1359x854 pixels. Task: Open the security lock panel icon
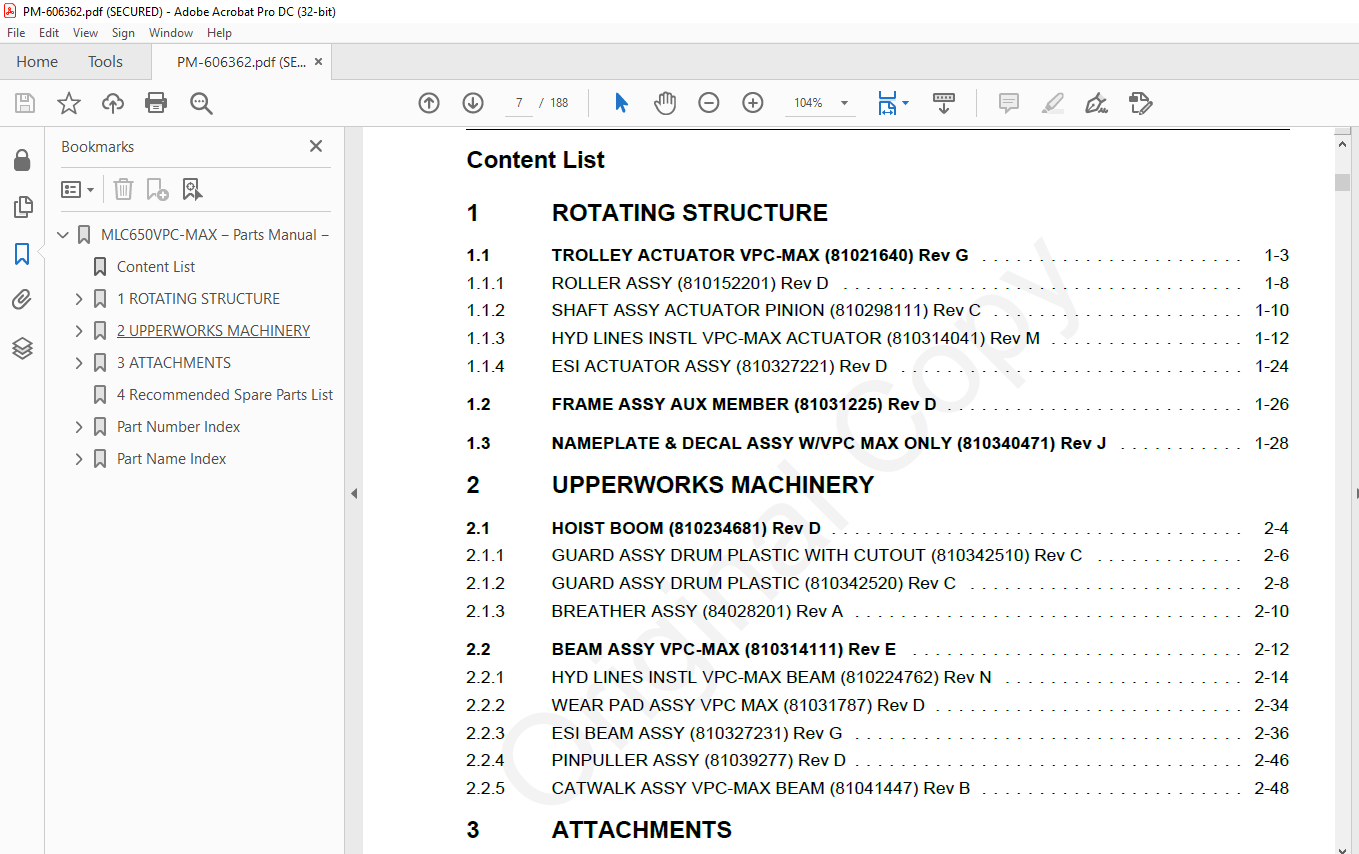[22, 160]
